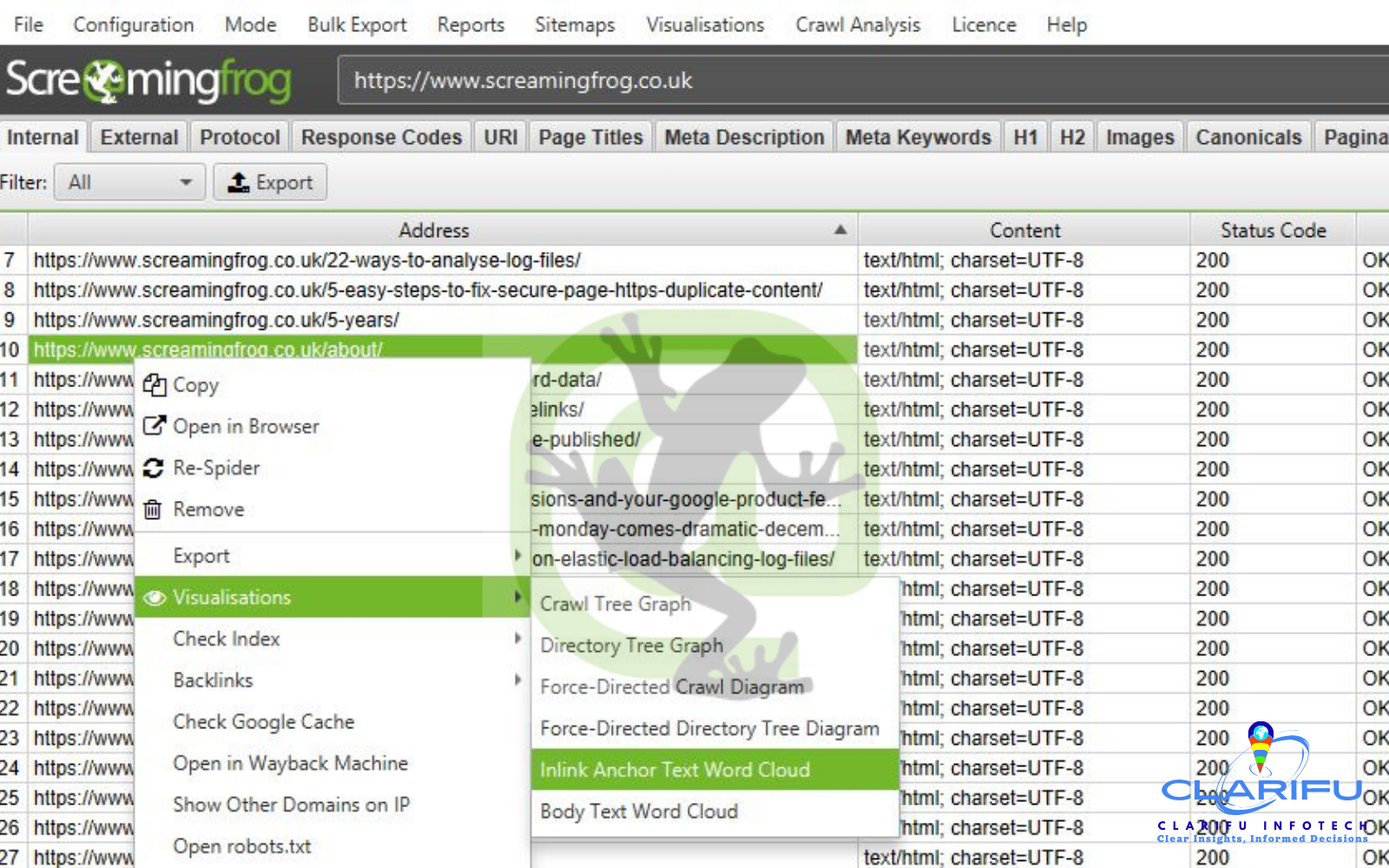Click the Status Code column header
The width and height of the screenshot is (1389, 868).
(x=1273, y=230)
